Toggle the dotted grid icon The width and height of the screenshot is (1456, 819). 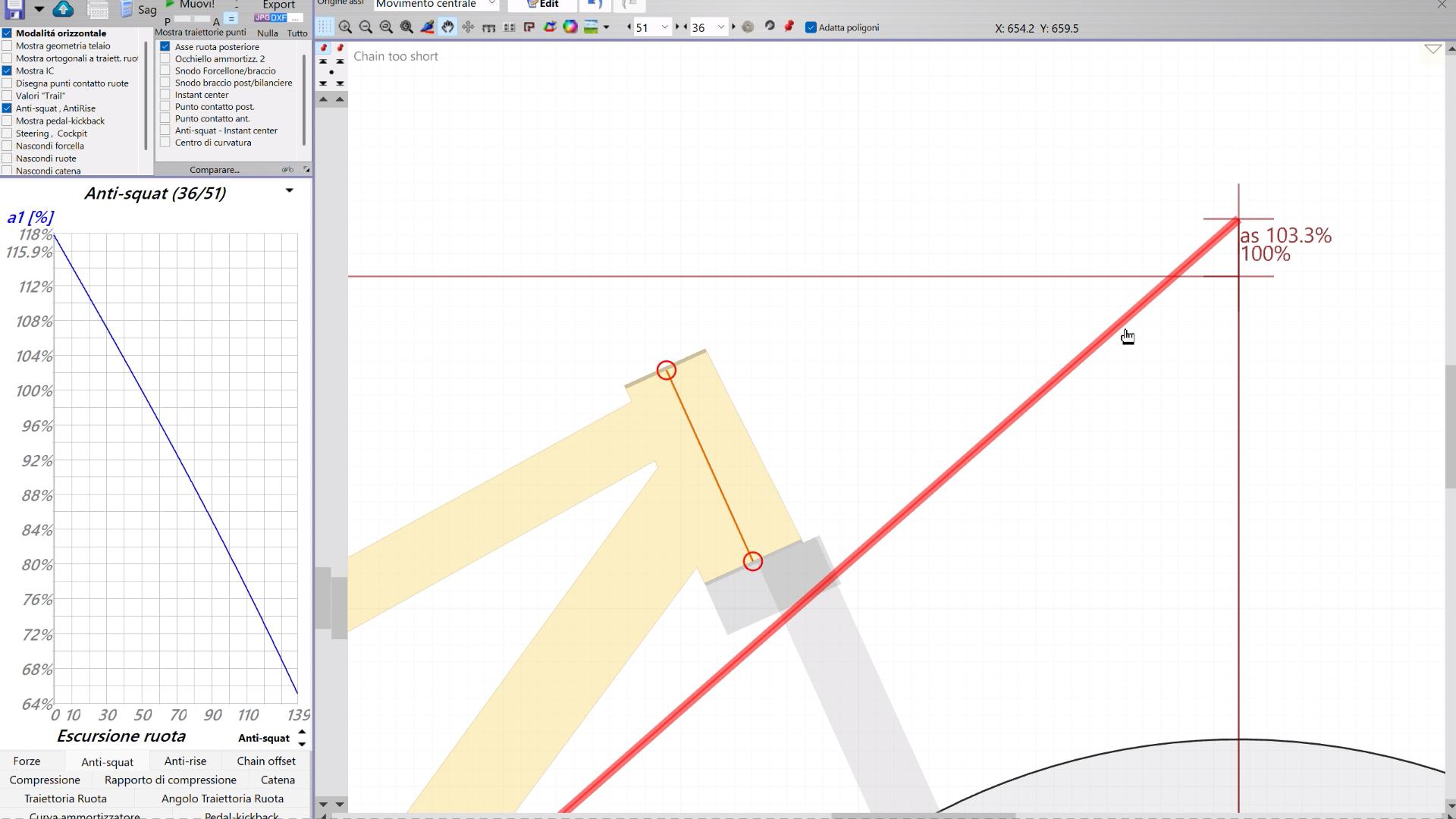(x=325, y=27)
